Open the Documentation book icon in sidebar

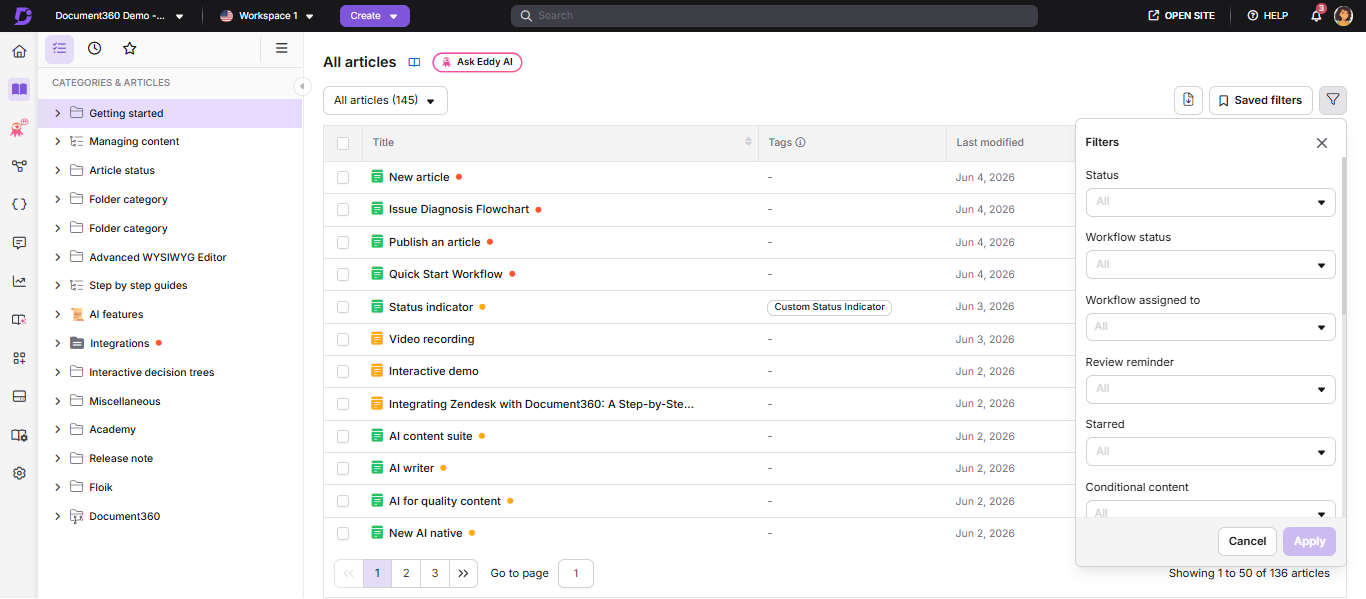[19, 89]
